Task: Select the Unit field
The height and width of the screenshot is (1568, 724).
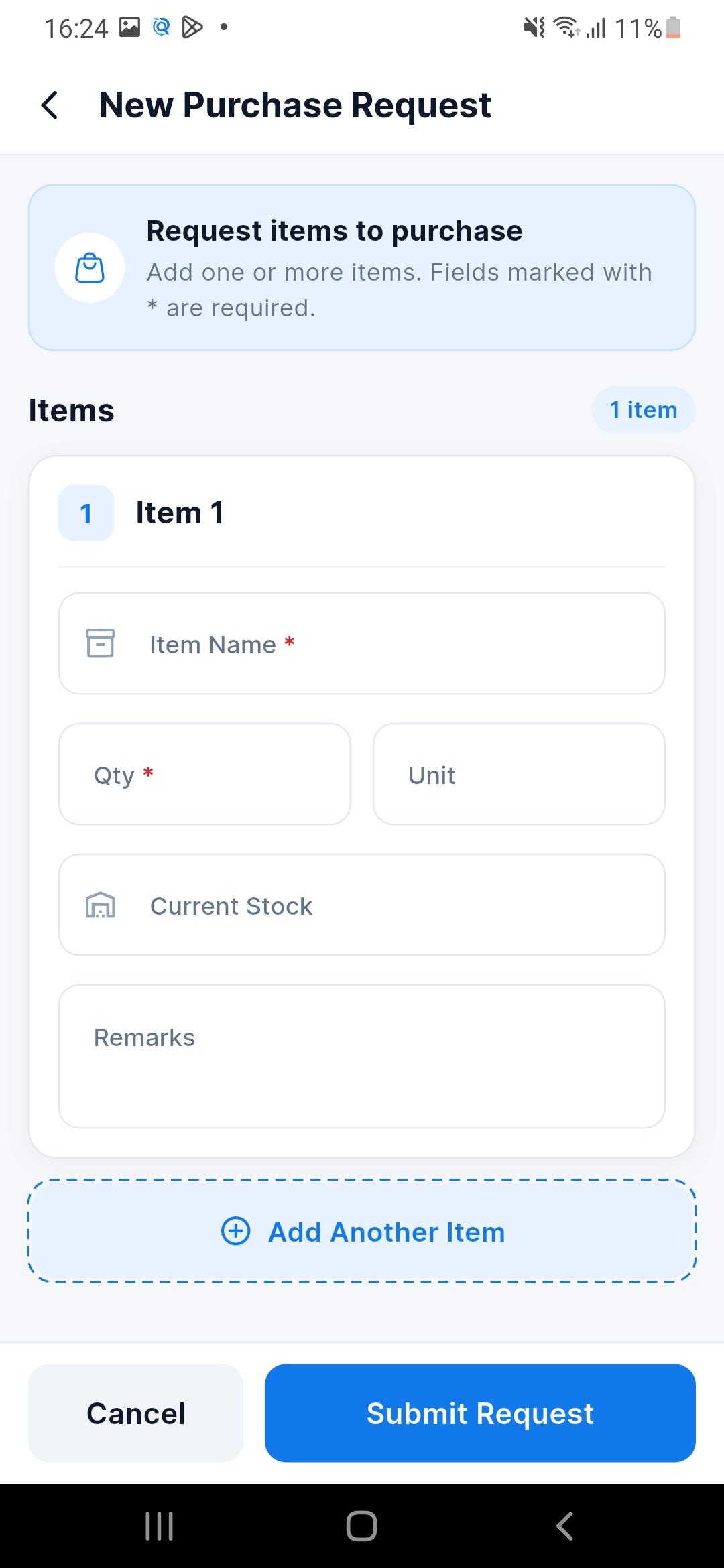Action: click(x=519, y=774)
